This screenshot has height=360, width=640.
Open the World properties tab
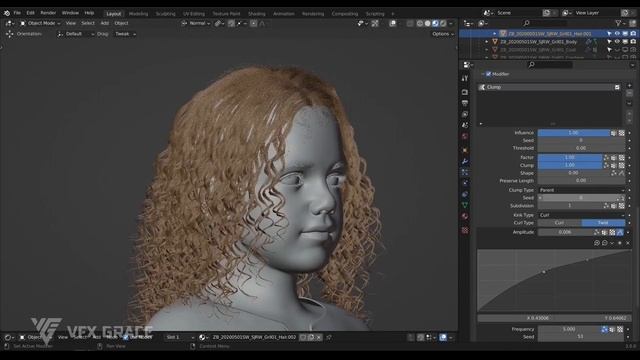pos(465,136)
